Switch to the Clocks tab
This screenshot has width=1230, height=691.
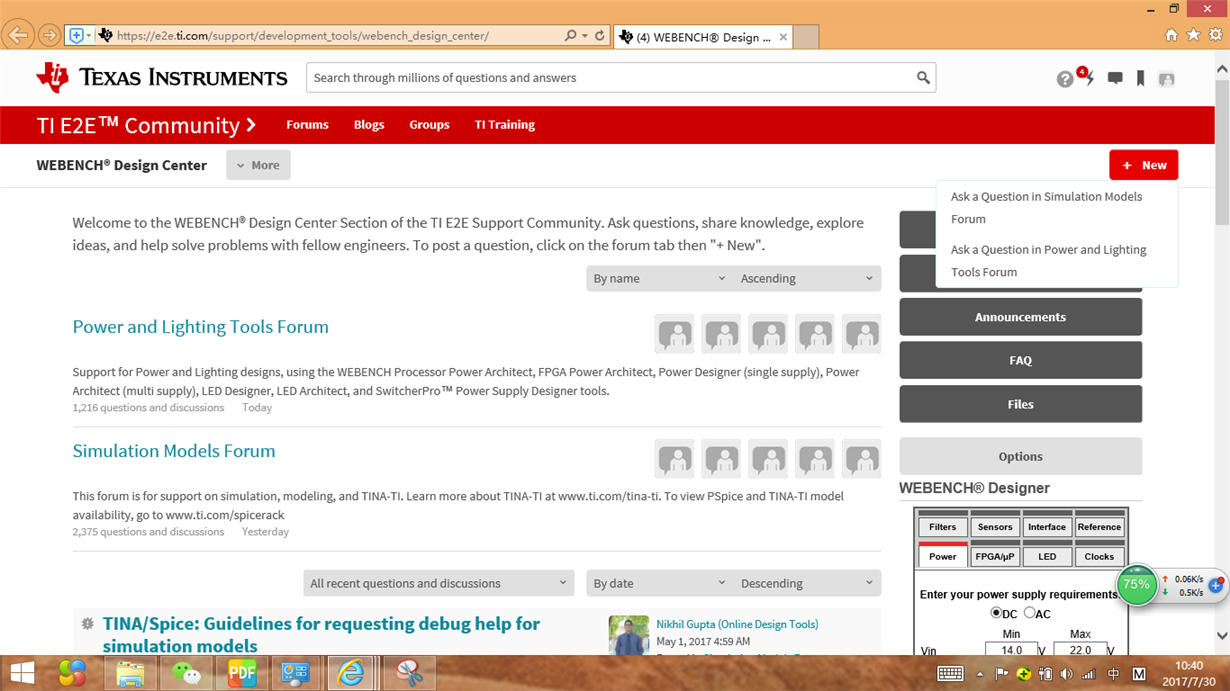click(1099, 556)
